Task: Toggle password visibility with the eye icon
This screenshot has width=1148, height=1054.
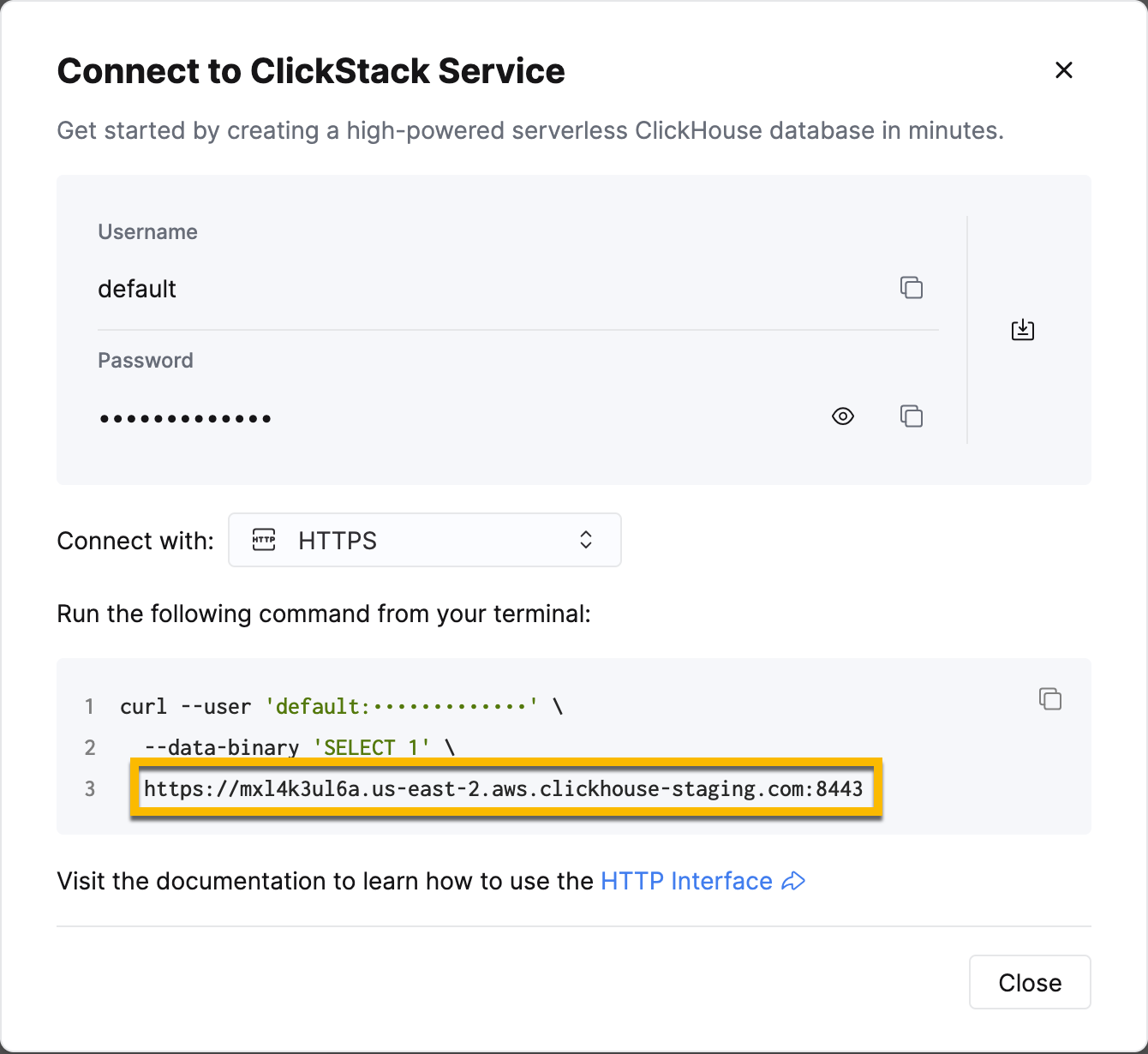Action: [x=842, y=416]
